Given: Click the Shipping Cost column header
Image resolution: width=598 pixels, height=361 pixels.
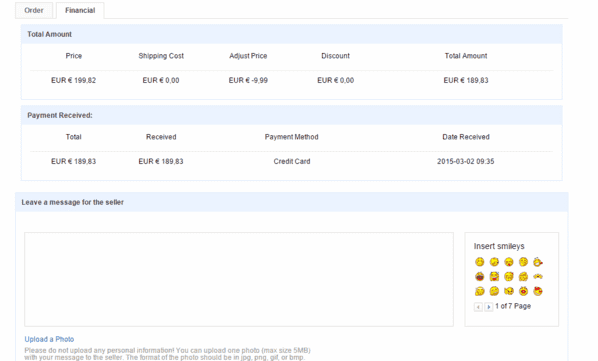Looking at the screenshot, I should [161, 56].
